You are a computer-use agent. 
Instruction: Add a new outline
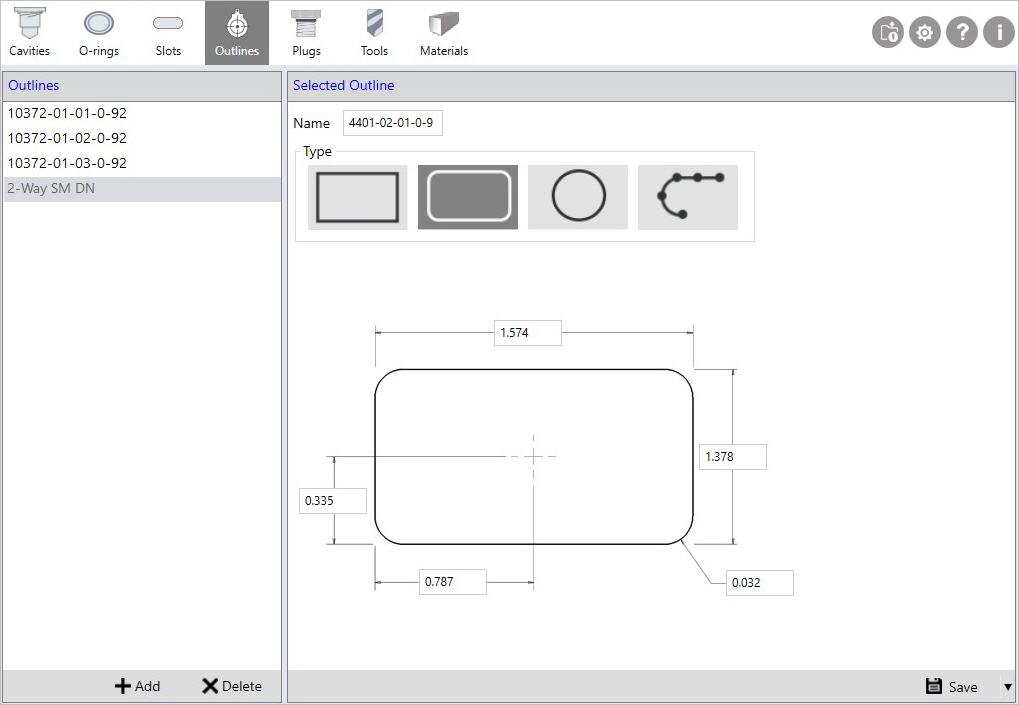(x=137, y=686)
